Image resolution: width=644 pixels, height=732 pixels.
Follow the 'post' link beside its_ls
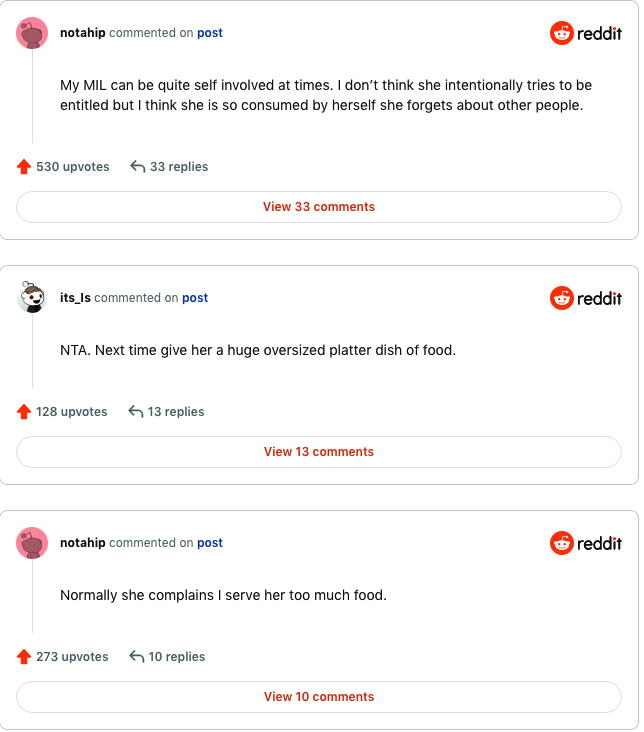[x=195, y=298]
